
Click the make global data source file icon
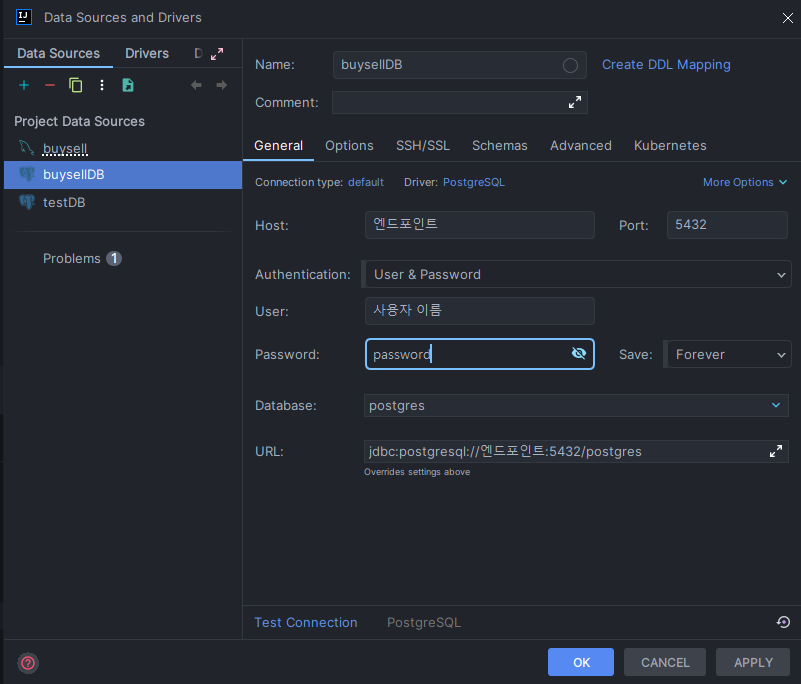(x=128, y=85)
